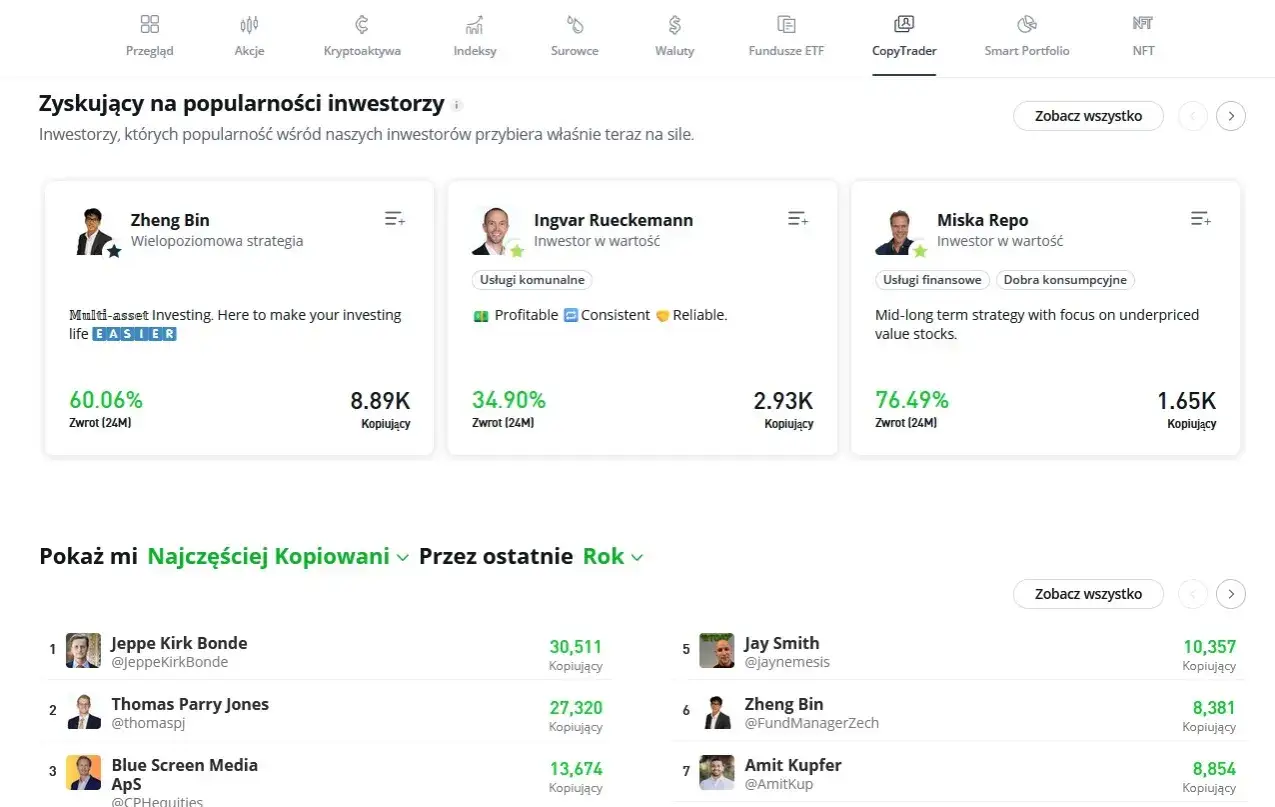Select the CopyTrader tab
1275x807 pixels.
click(904, 37)
